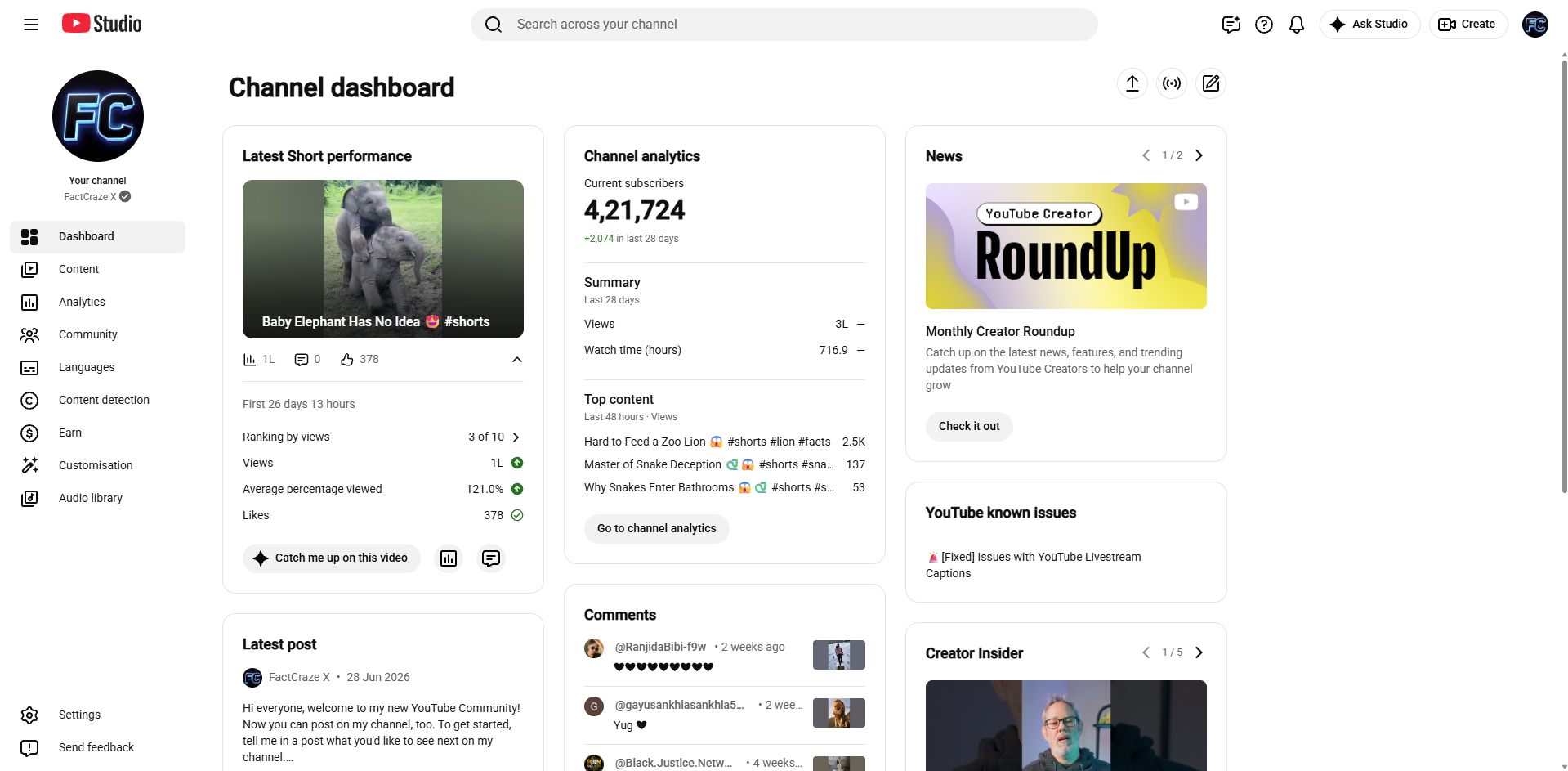This screenshot has height=771, width=1568.
Task: Click the Create button
Action: tap(1468, 25)
